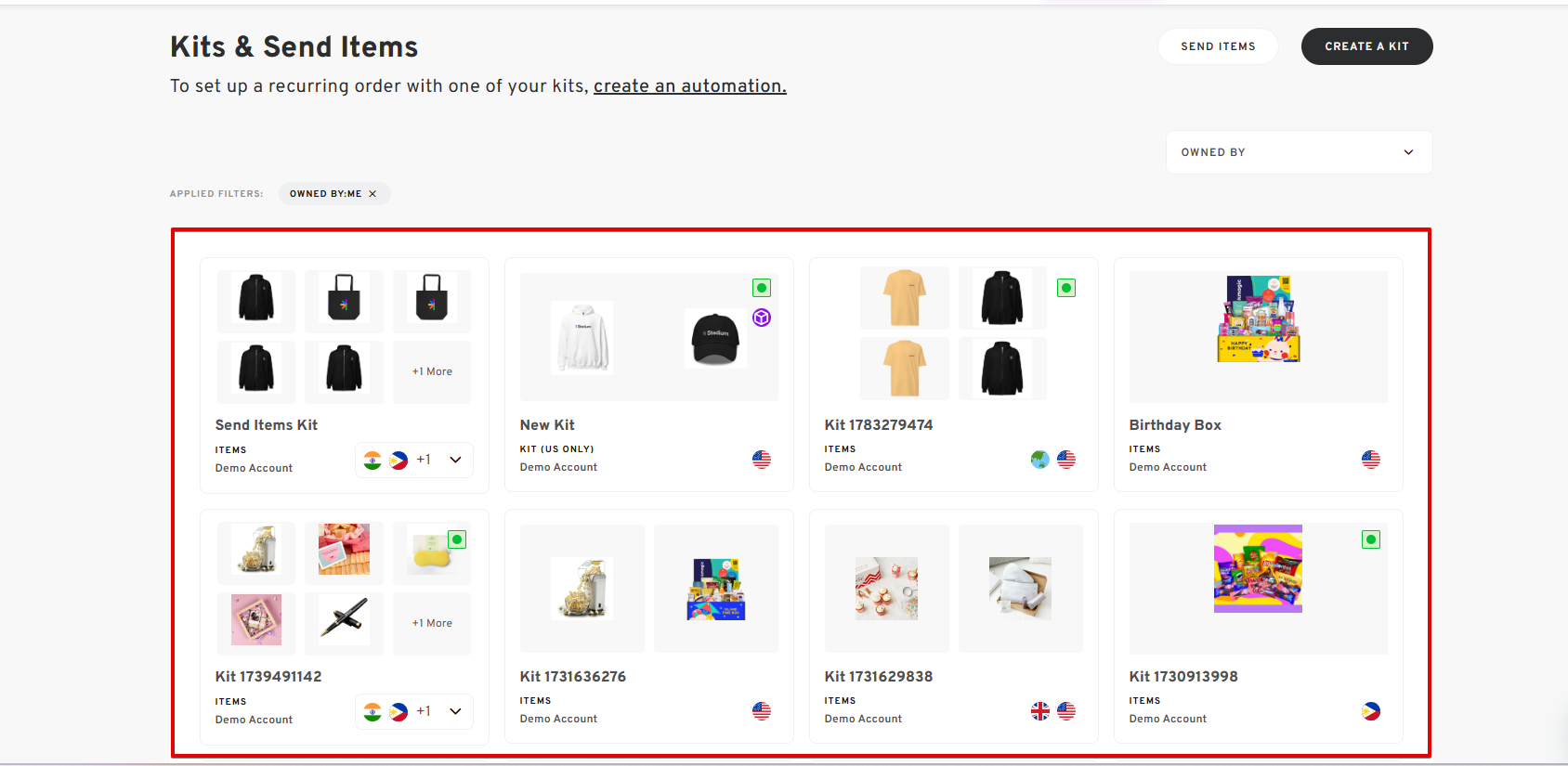Click green status indicator on Kit 1783279474
The image size is (1568, 766).
point(1066,288)
